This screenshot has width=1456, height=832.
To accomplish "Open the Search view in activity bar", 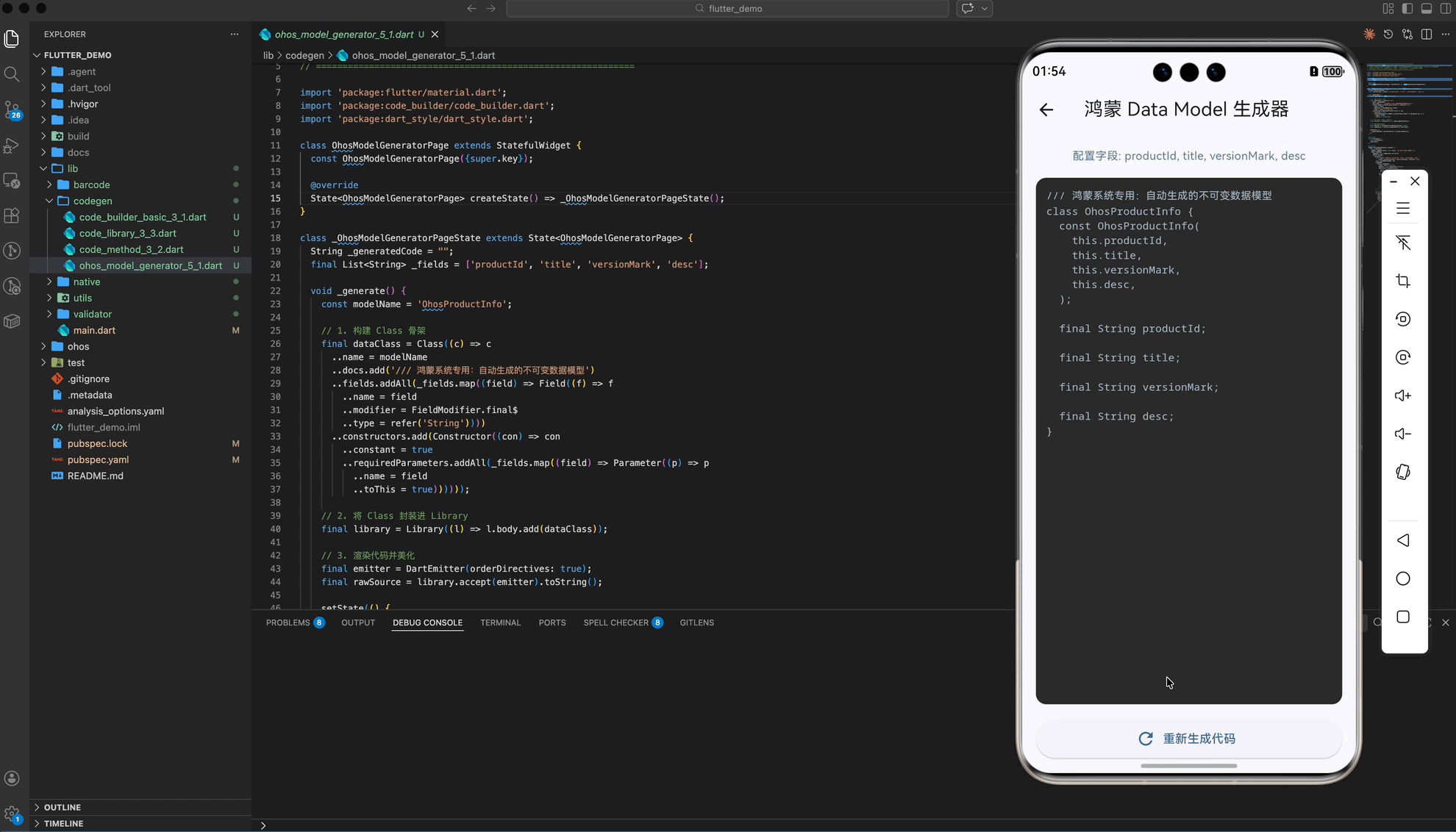I will tap(12, 74).
